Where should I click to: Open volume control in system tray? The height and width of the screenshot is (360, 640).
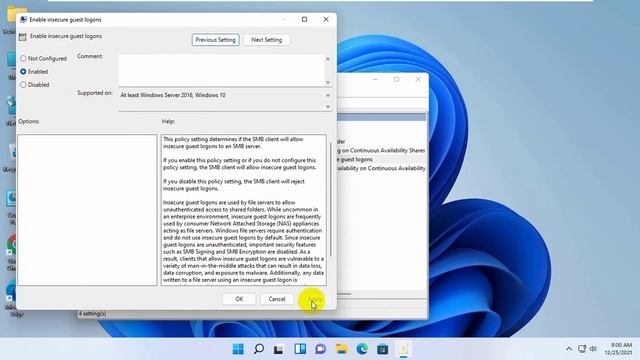(593, 349)
